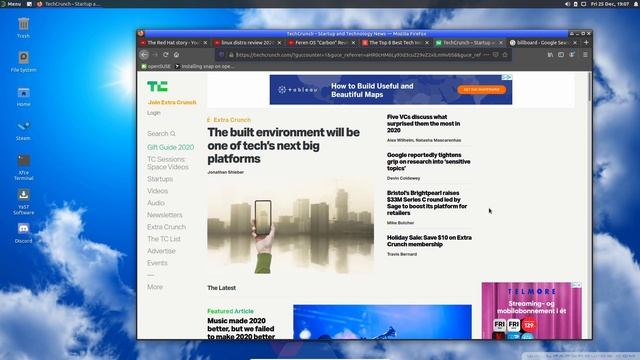The height and width of the screenshot is (360, 640).
Task: Open Holiday Sale Extra Crunch article
Action: coord(429,241)
